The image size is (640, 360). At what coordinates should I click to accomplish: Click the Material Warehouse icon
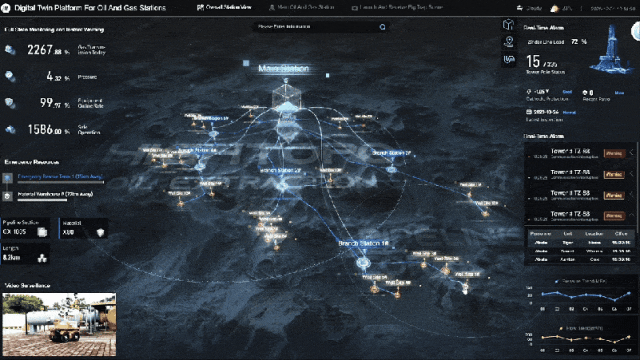[7, 196]
